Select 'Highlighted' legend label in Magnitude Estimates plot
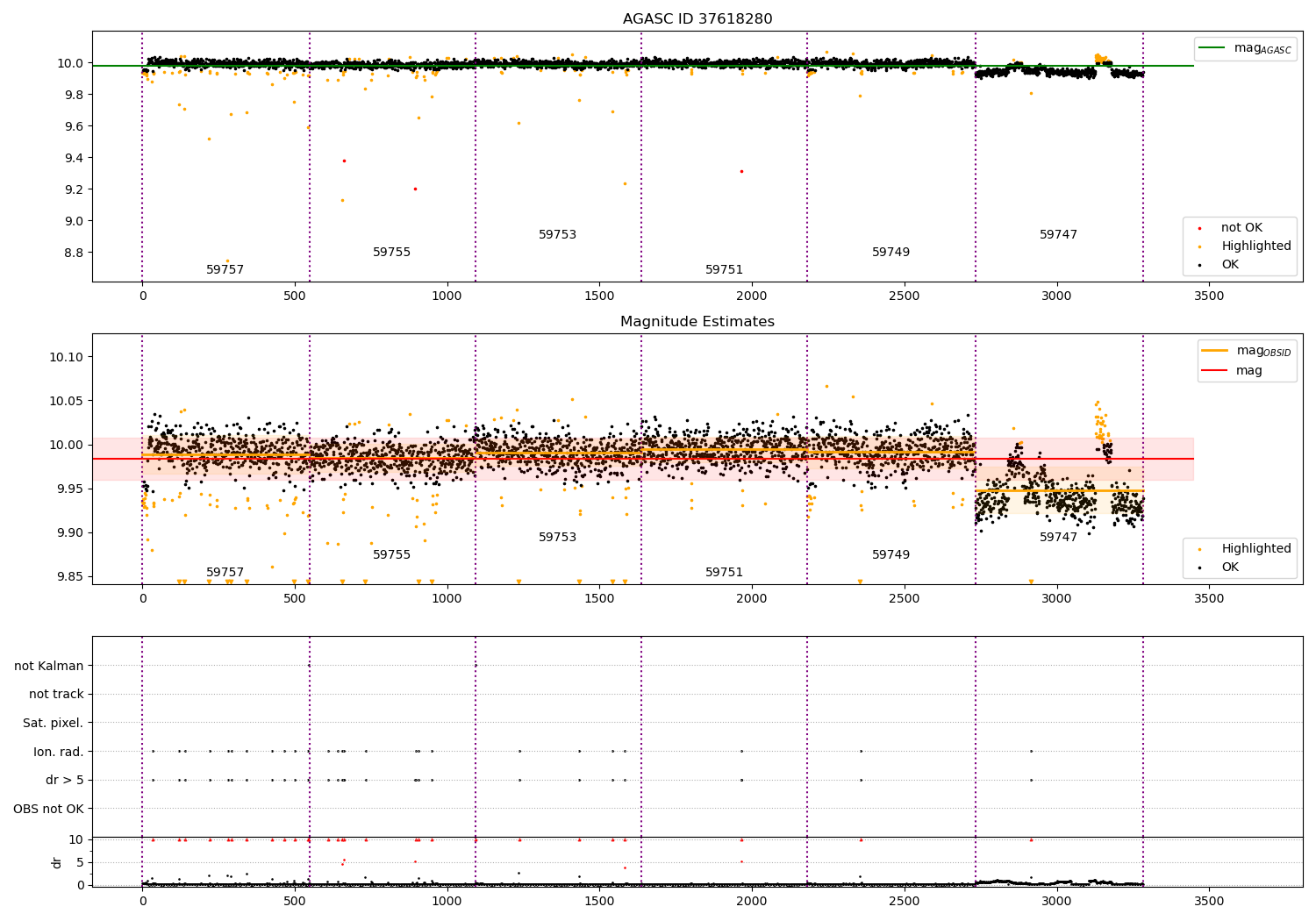 click(1256, 549)
